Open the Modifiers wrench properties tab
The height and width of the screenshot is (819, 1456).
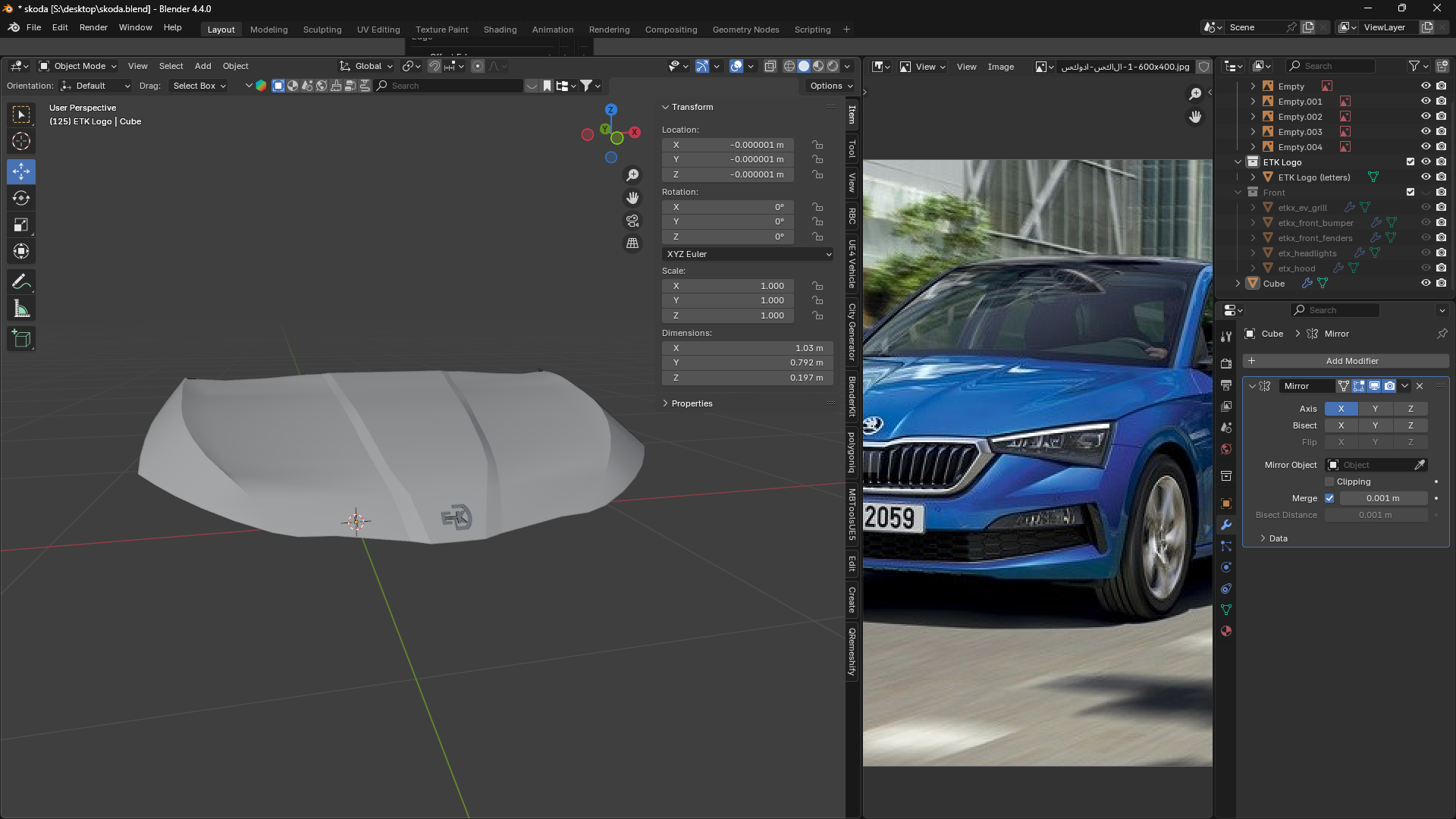(x=1226, y=525)
